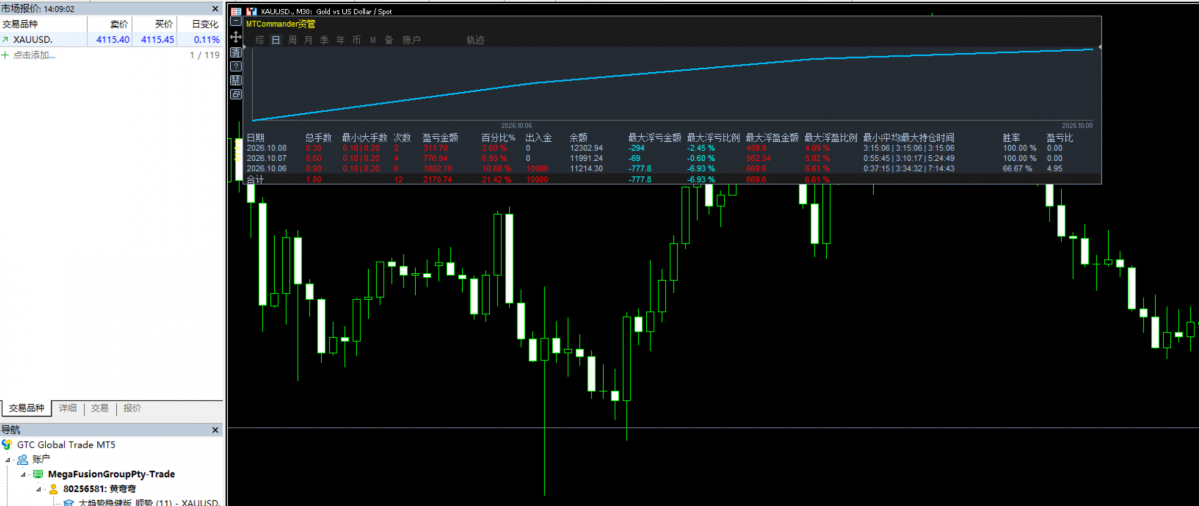The image size is (1199, 506).
Task: Open the 账户 tab in MTCommander panel
Action: tap(411, 40)
